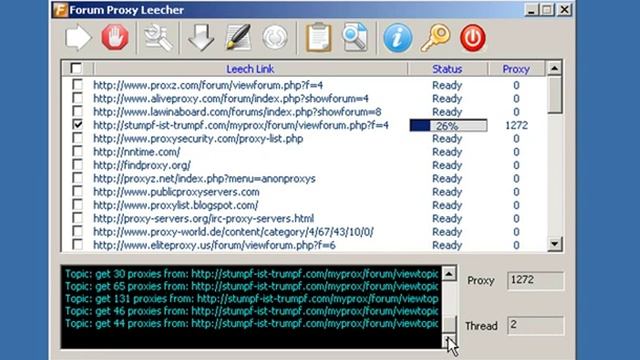The height and width of the screenshot is (360, 640).
Task: Check the eliteproxy.us row checkbox
Action: 77,244
